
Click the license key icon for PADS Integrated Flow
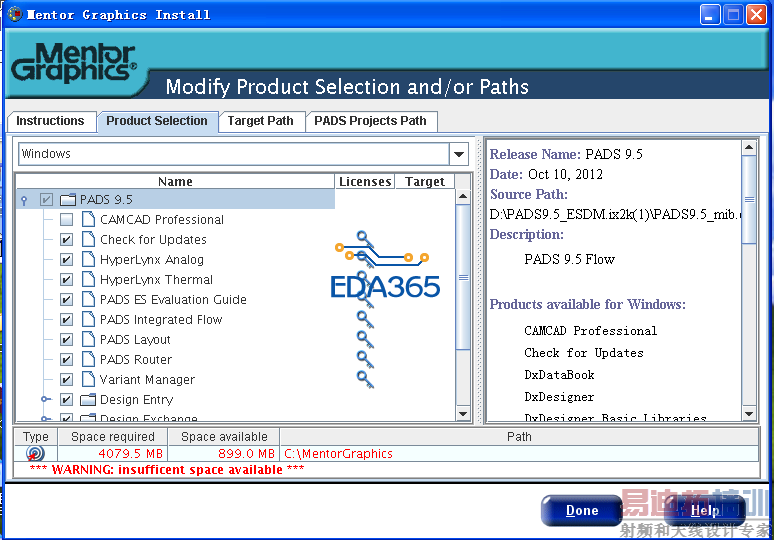coord(365,319)
